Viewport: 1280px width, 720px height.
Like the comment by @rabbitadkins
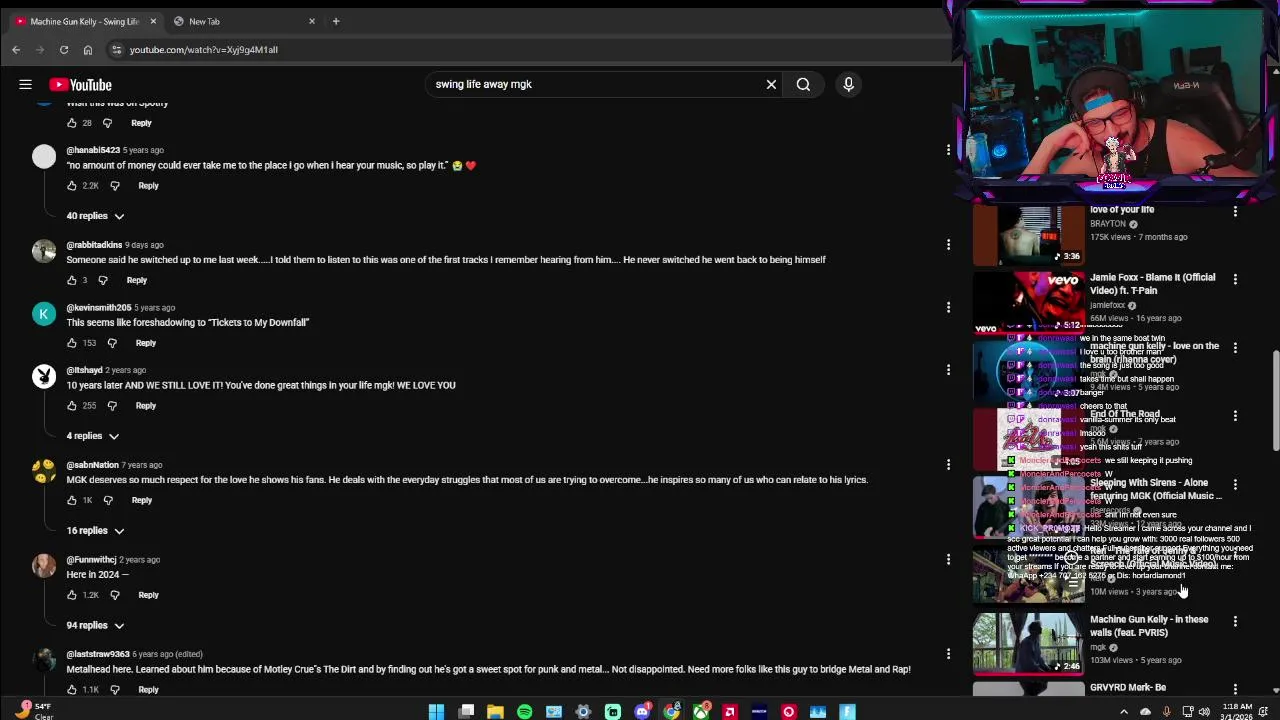pyautogui.click(x=71, y=280)
